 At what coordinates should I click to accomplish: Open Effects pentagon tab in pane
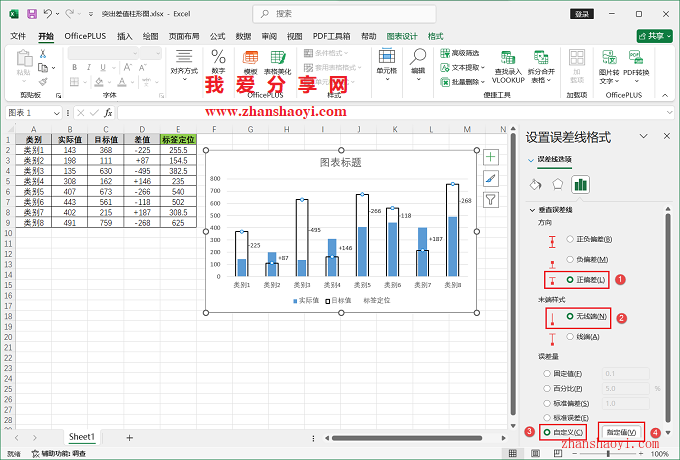(x=558, y=184)
